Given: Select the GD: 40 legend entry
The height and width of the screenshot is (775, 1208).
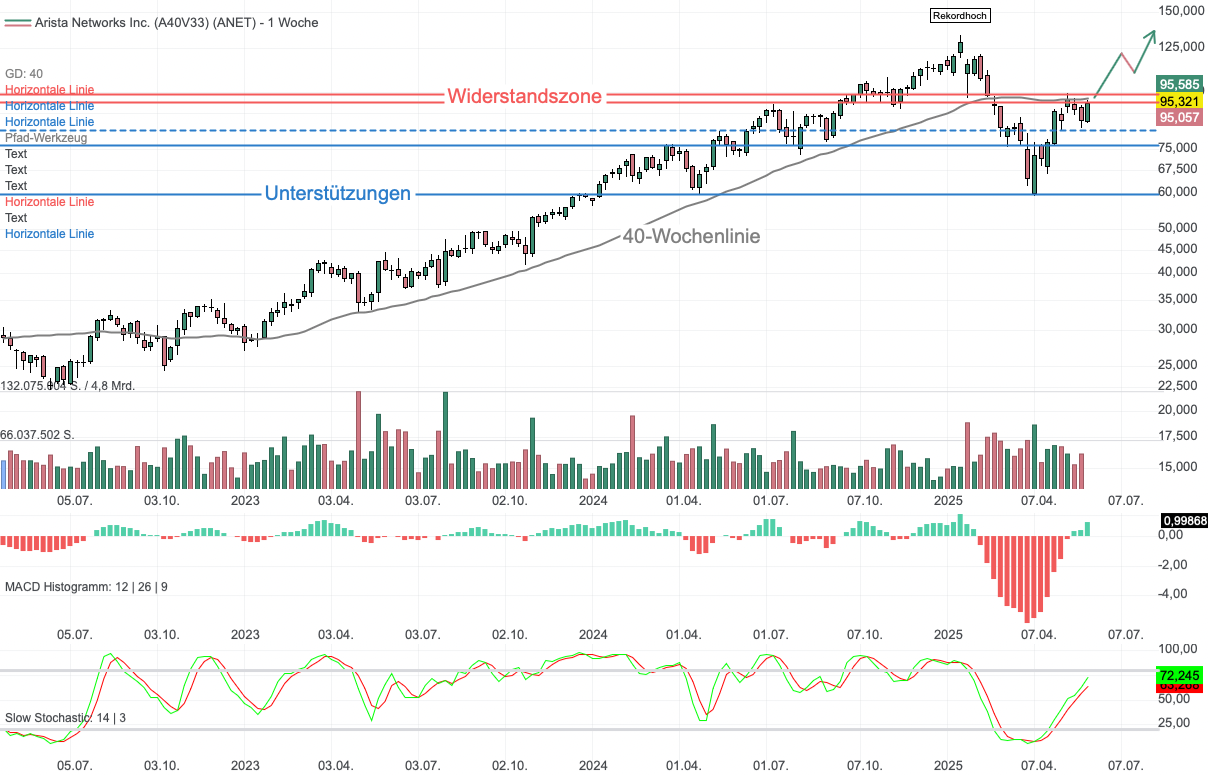Looking at the screenshot, I should coord(24,74).
